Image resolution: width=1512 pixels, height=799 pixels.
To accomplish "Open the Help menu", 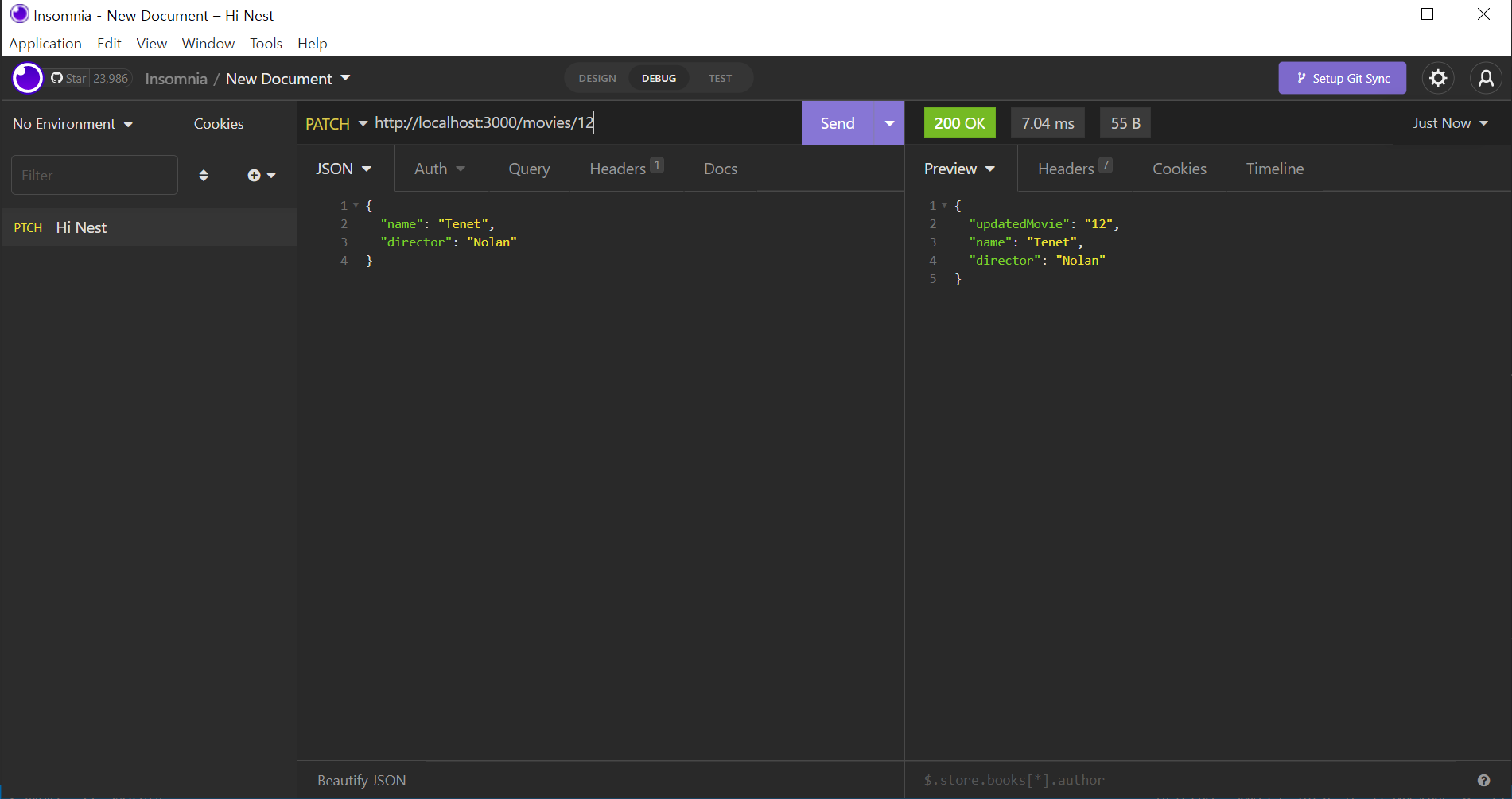I will tap(313, 44).
